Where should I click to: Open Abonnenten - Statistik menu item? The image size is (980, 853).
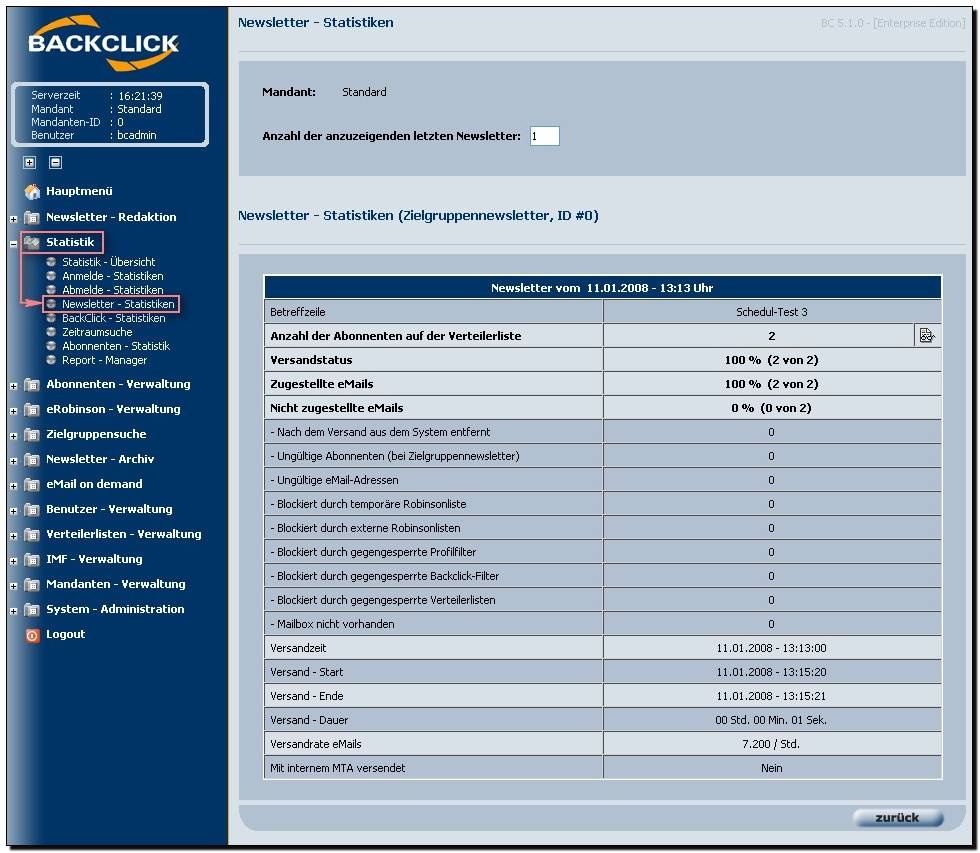[x=116, y=346]
